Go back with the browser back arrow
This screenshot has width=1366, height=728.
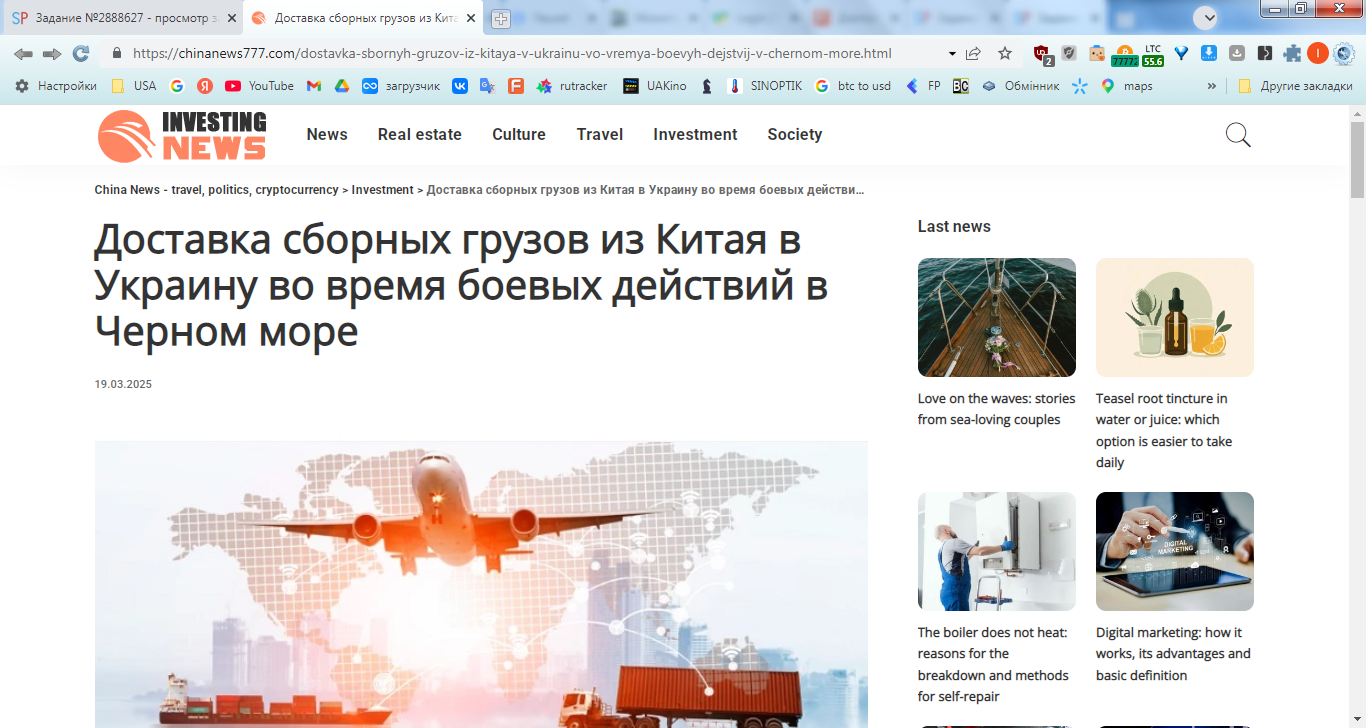23,54
